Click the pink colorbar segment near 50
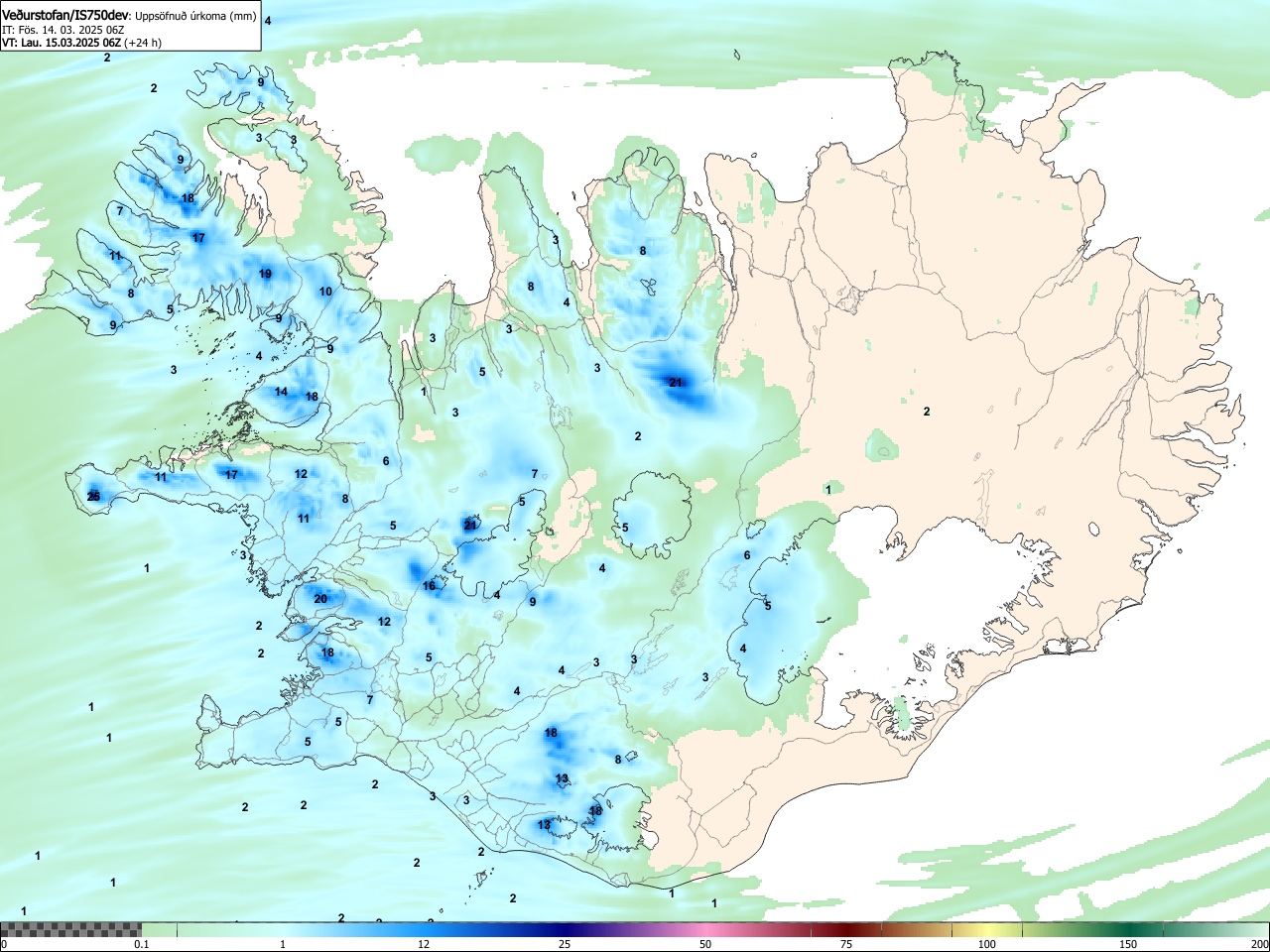1270x952 pixels. (x=705, y=929)
